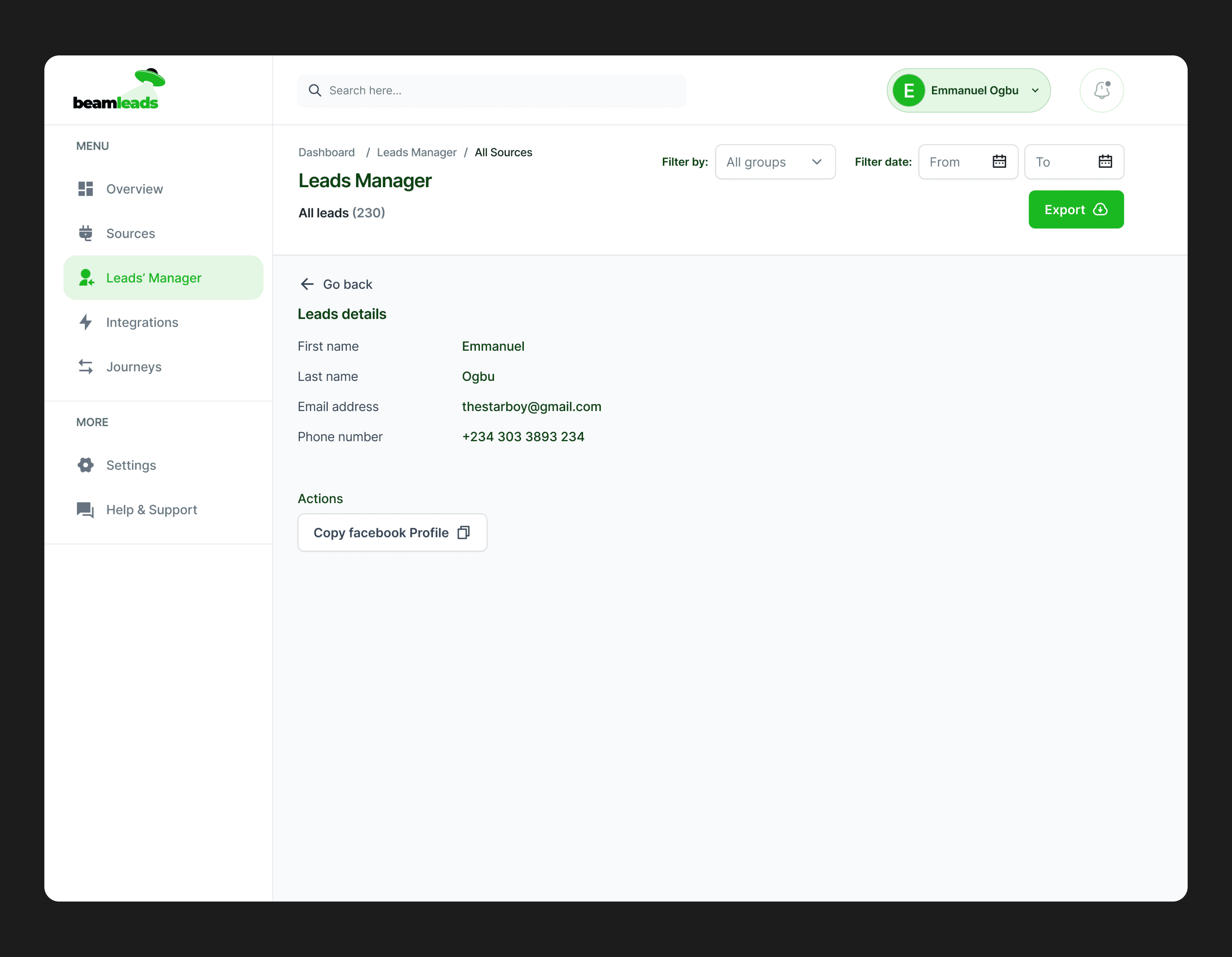Click the From date input field

[x=968, y=162]
